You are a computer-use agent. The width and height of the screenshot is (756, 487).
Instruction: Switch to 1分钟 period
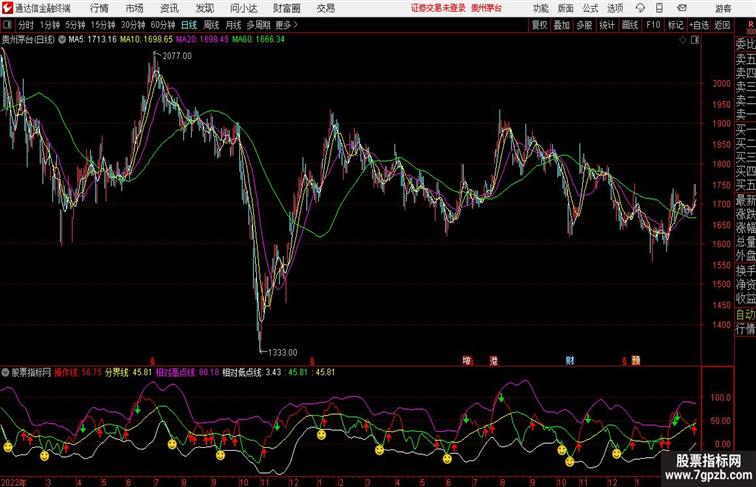[x=50, y=25]
